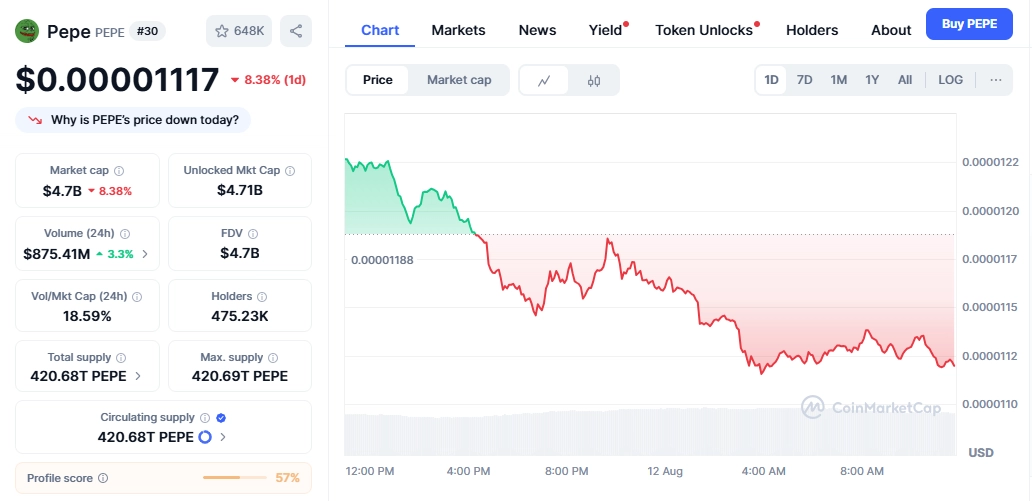Expand the Circulating supply chevron arrow
This screenshot has height=501, width=1032.
(222, 437)
